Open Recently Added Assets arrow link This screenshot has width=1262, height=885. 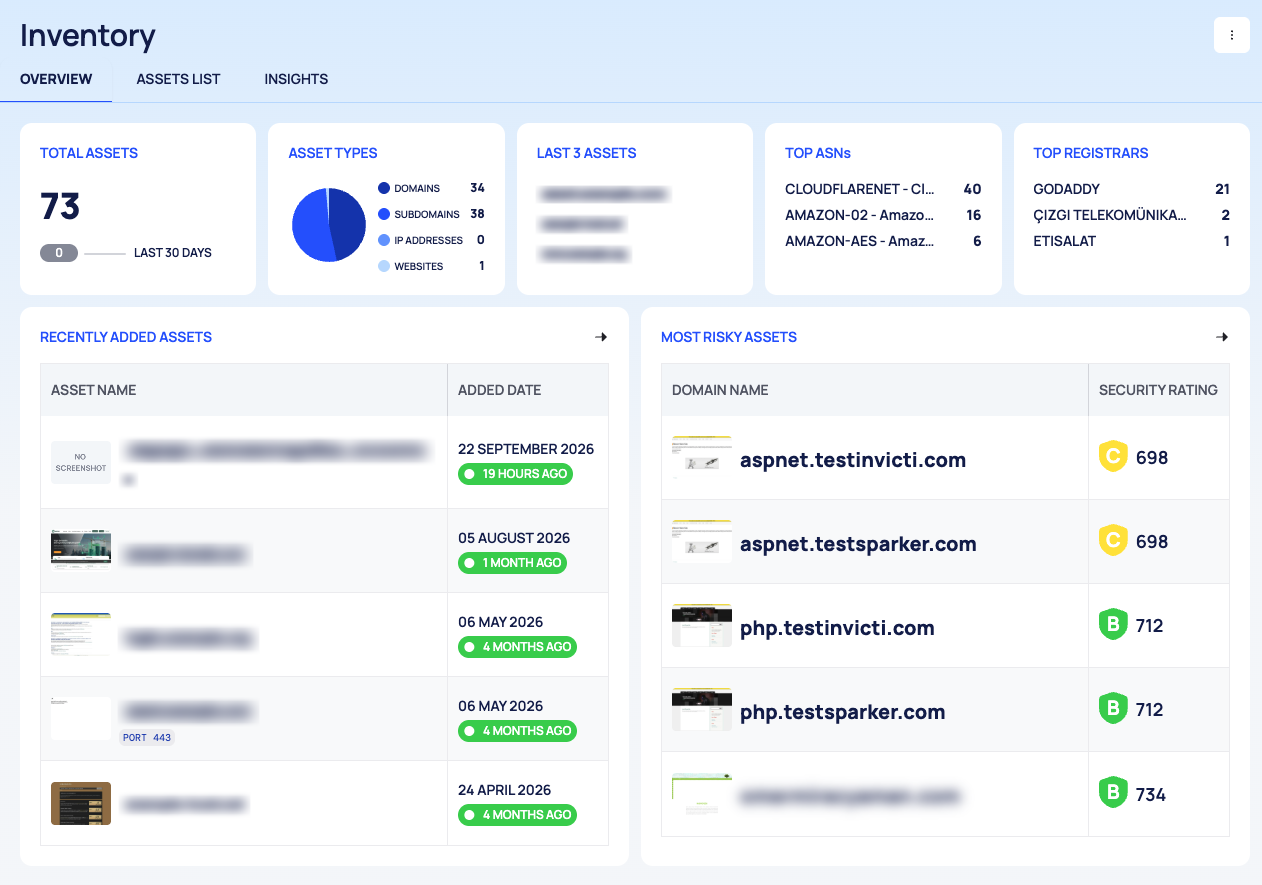tap(601, 337)
